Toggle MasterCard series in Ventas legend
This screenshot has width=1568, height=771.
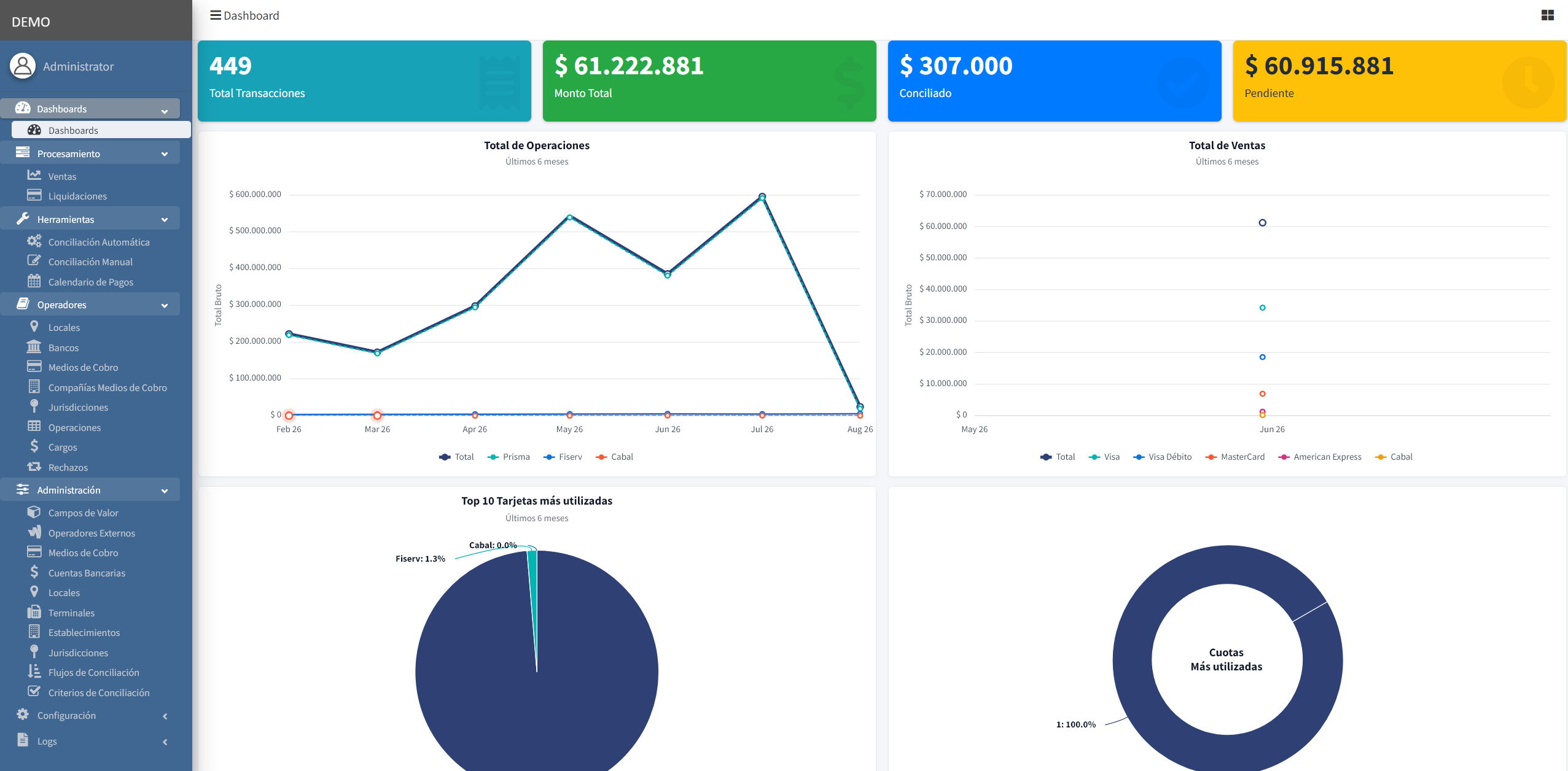click(1235, 457)
